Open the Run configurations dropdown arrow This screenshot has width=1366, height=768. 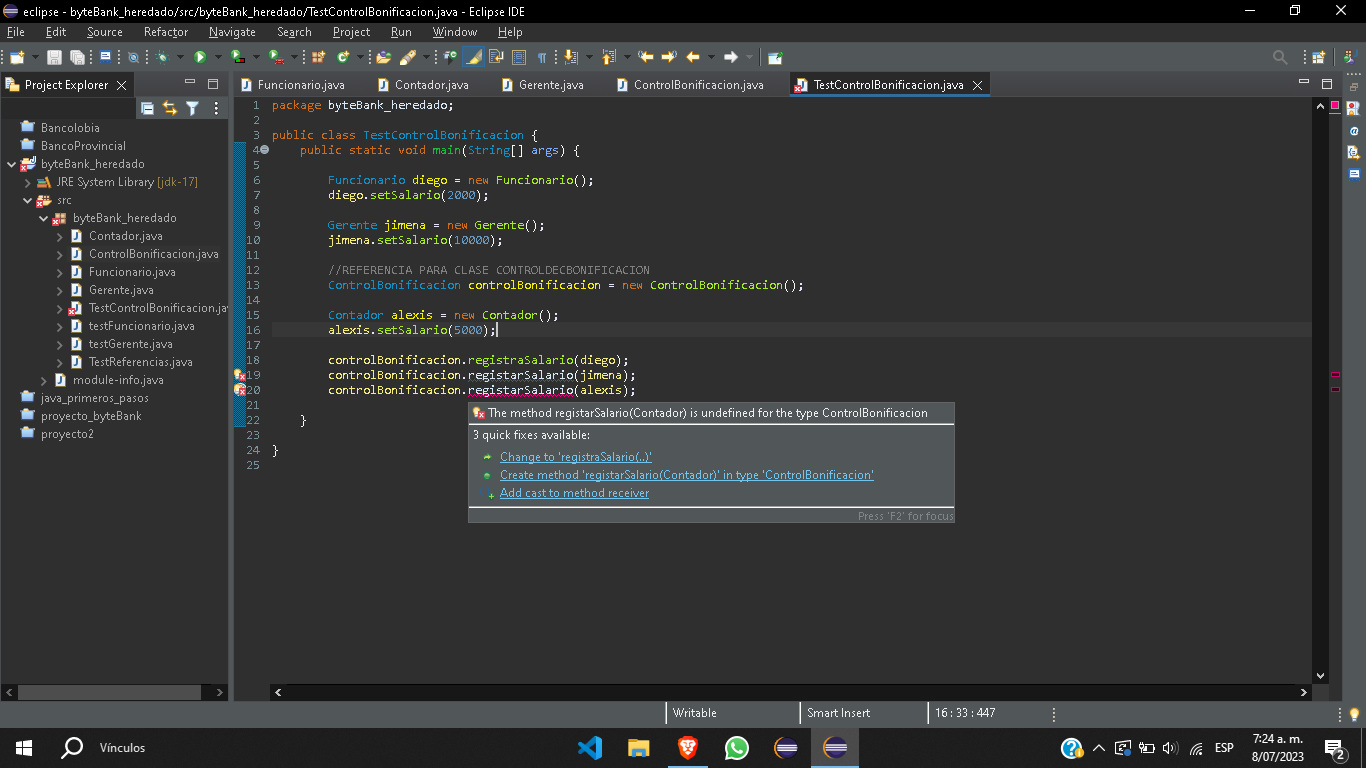(218, 57)
